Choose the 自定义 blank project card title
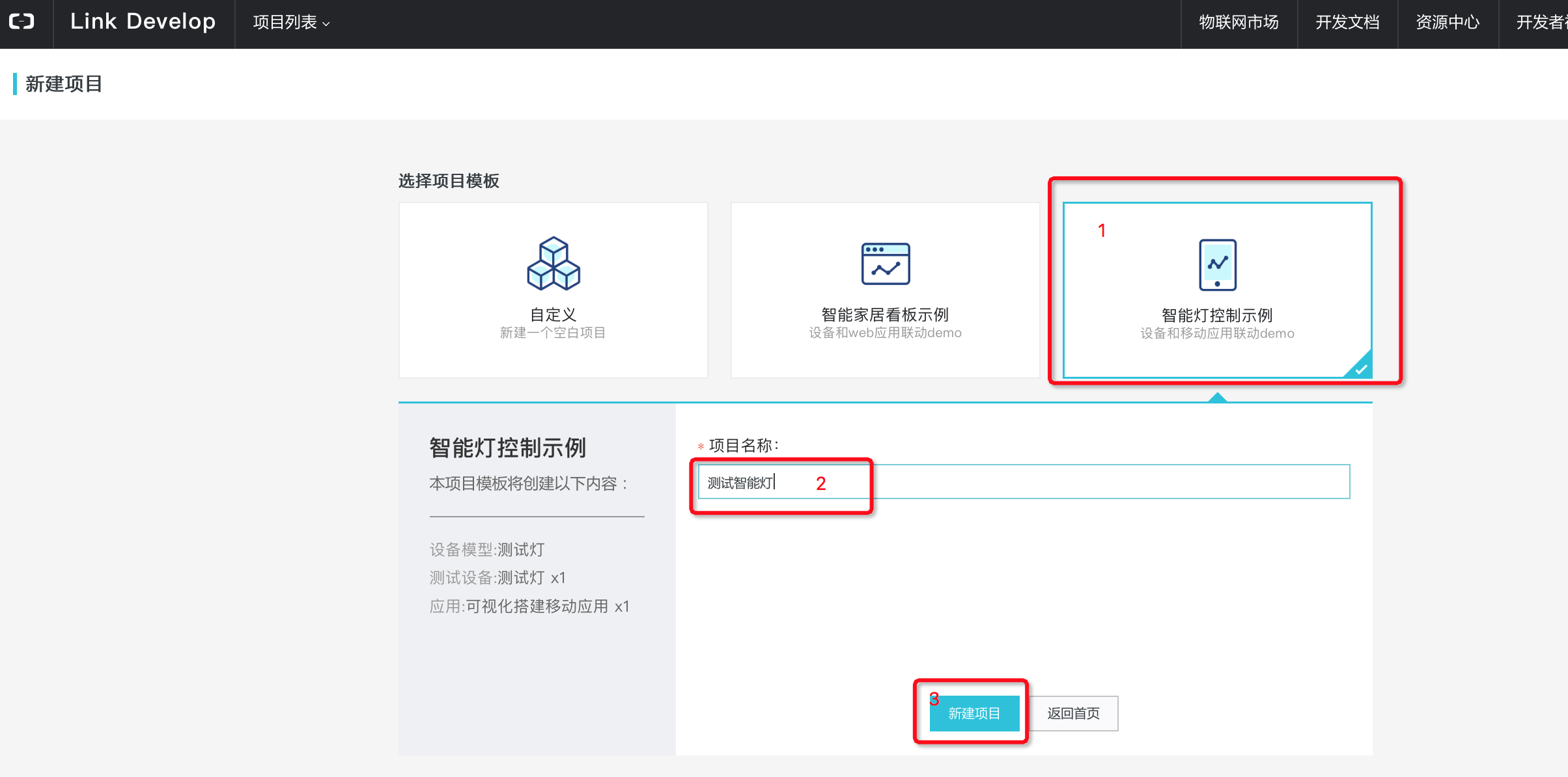Screen dimensions: 1568x777 click(553, 315)
